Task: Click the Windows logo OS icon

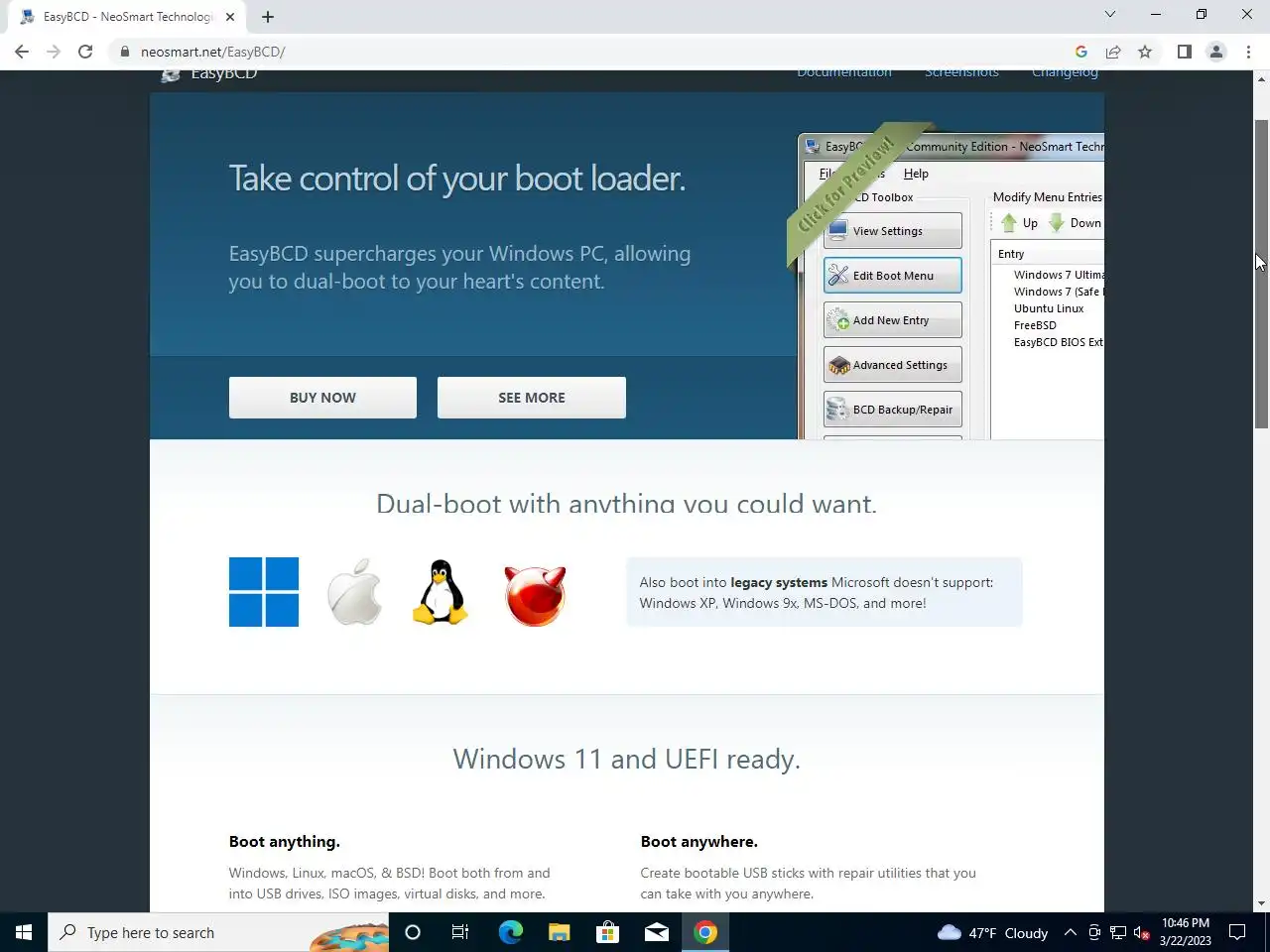Action: point(264,592)
